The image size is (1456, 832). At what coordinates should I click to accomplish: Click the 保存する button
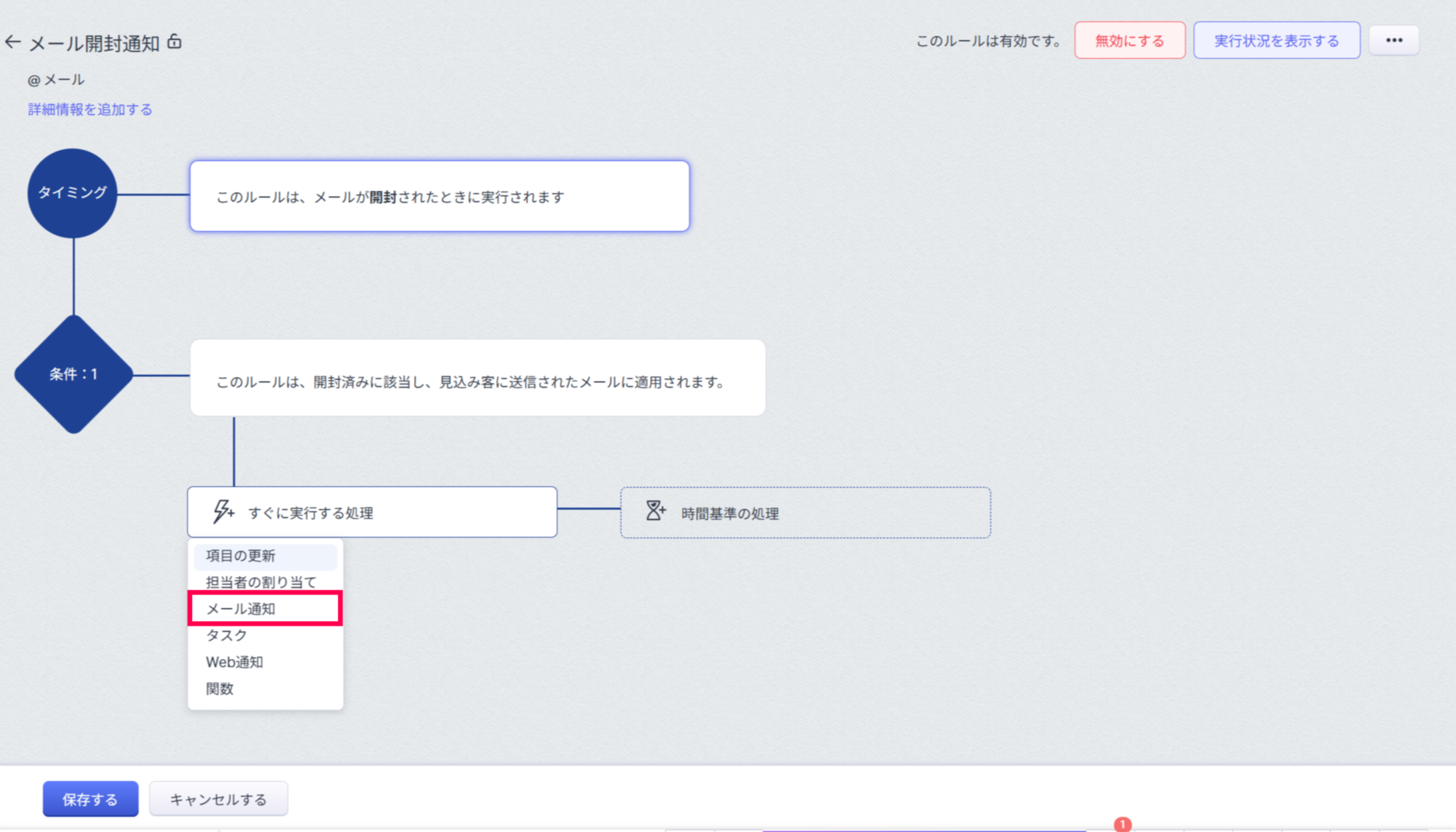coord(90,799)
